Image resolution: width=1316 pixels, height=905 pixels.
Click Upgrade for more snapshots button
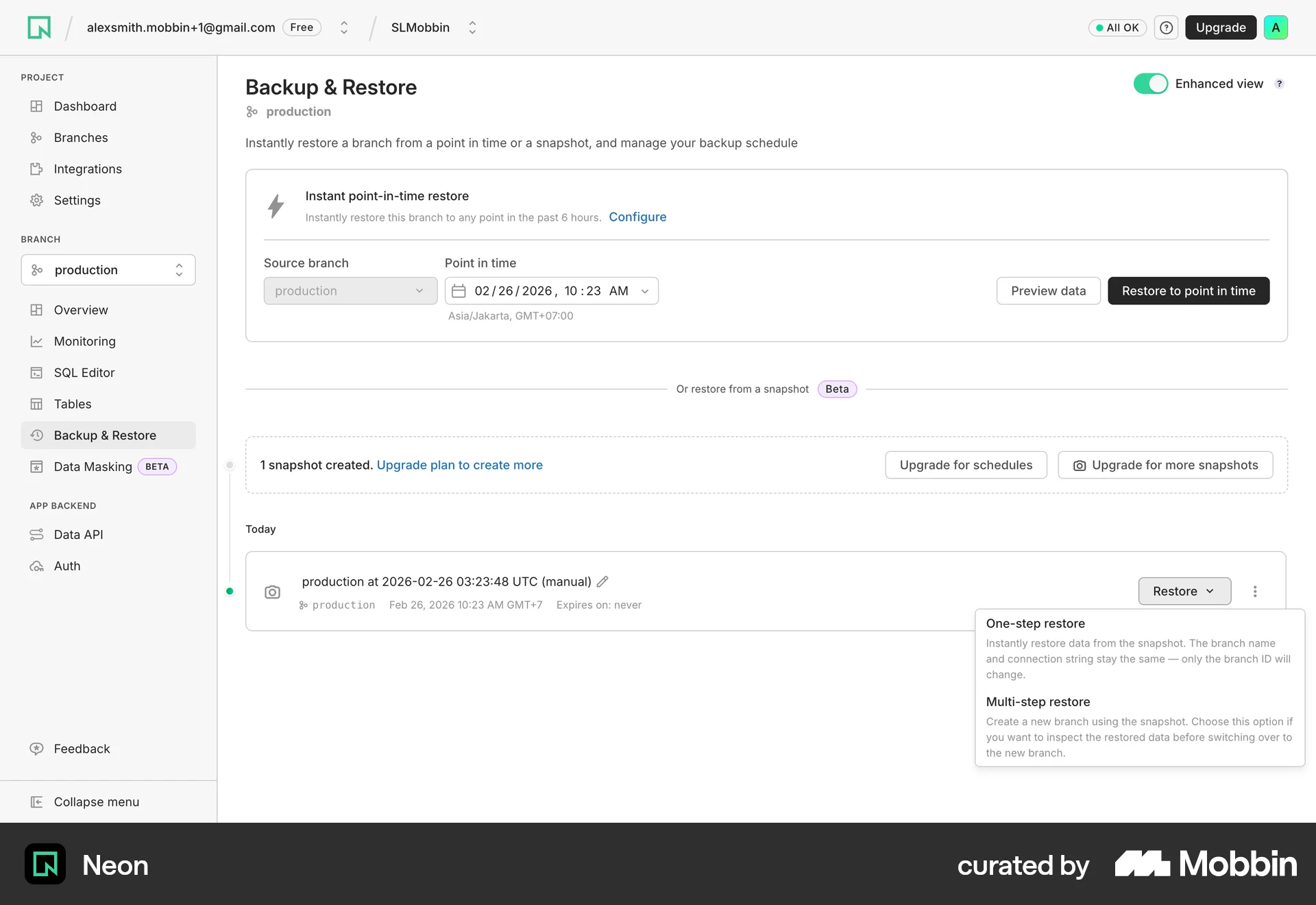(x=1165, y=465)
